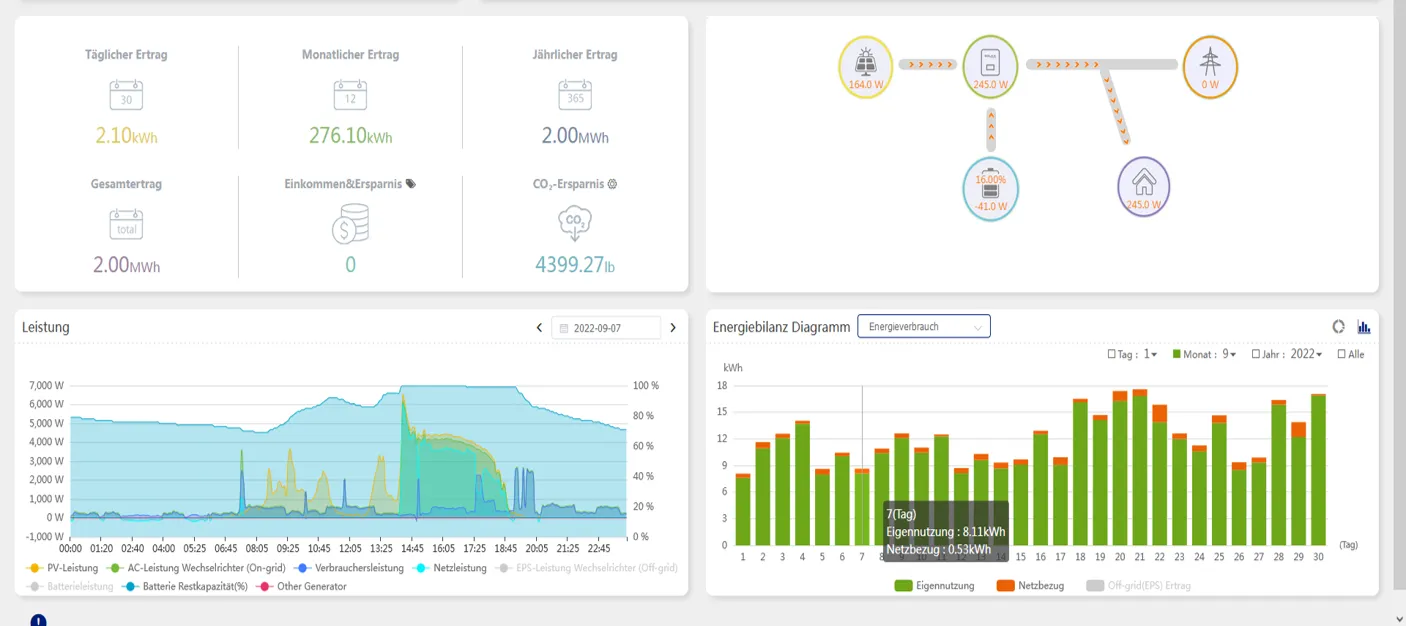1406x626 pixels.
Task: Switch chart to bar view icon
Action: (1364, 327)
